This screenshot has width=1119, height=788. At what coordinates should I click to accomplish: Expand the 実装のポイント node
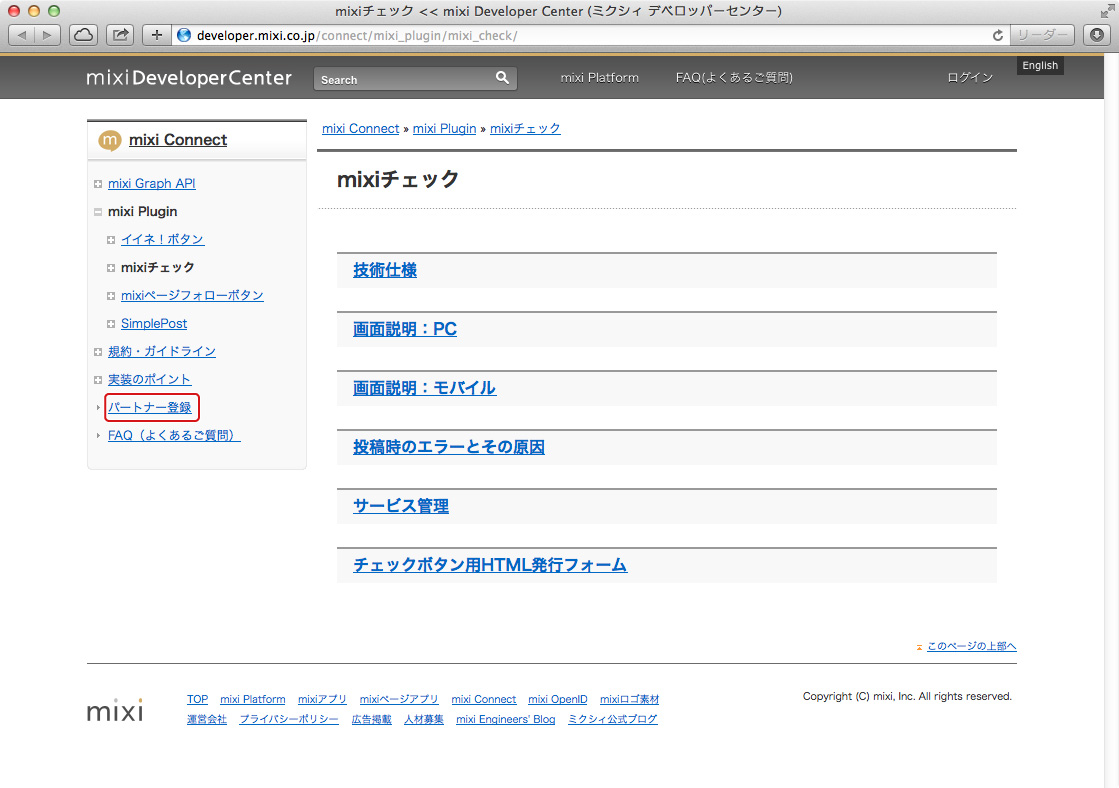(98, 380)
